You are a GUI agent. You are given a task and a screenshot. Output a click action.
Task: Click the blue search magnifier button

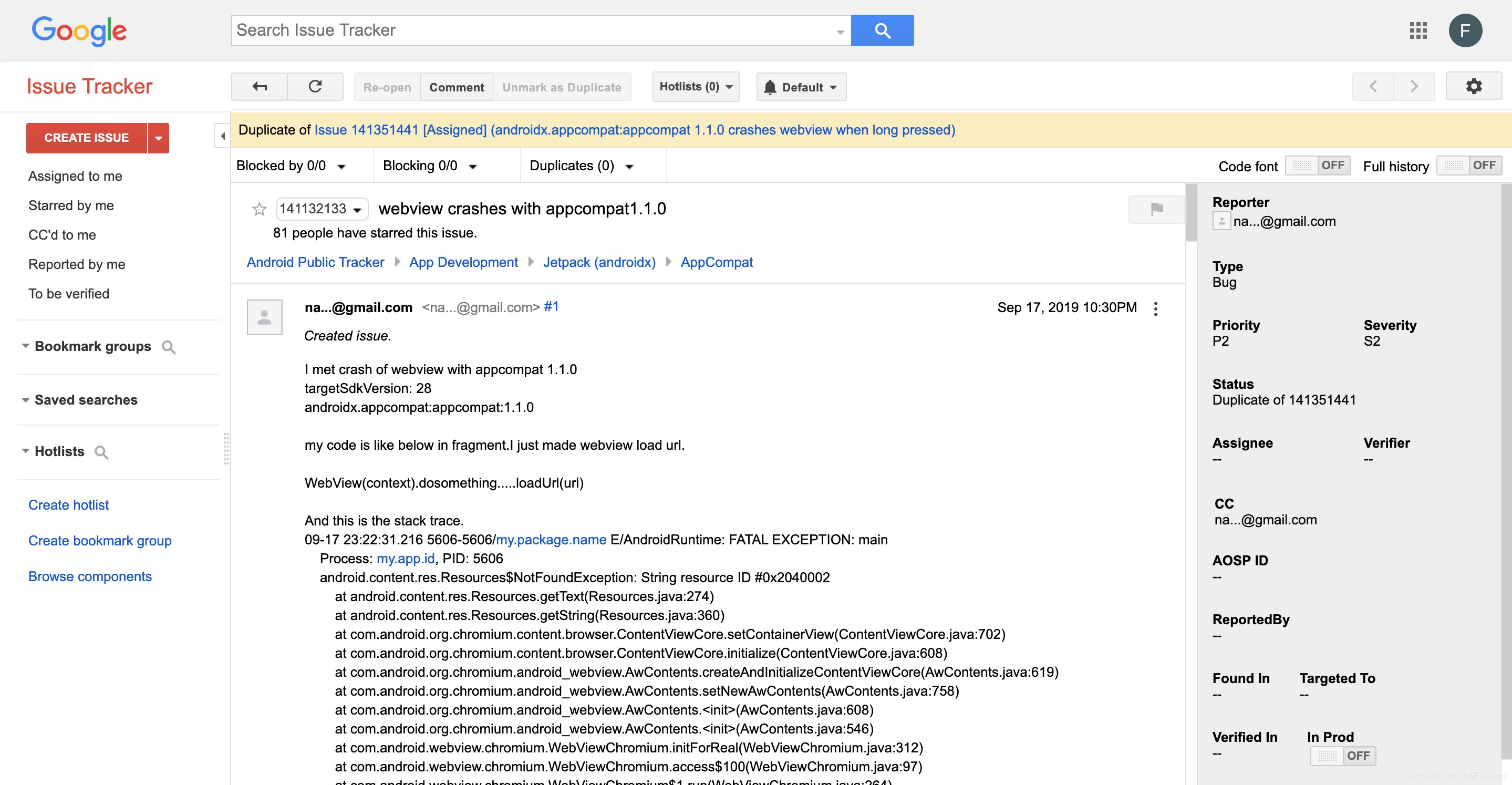pyautogui.click(x=882, y=30)
